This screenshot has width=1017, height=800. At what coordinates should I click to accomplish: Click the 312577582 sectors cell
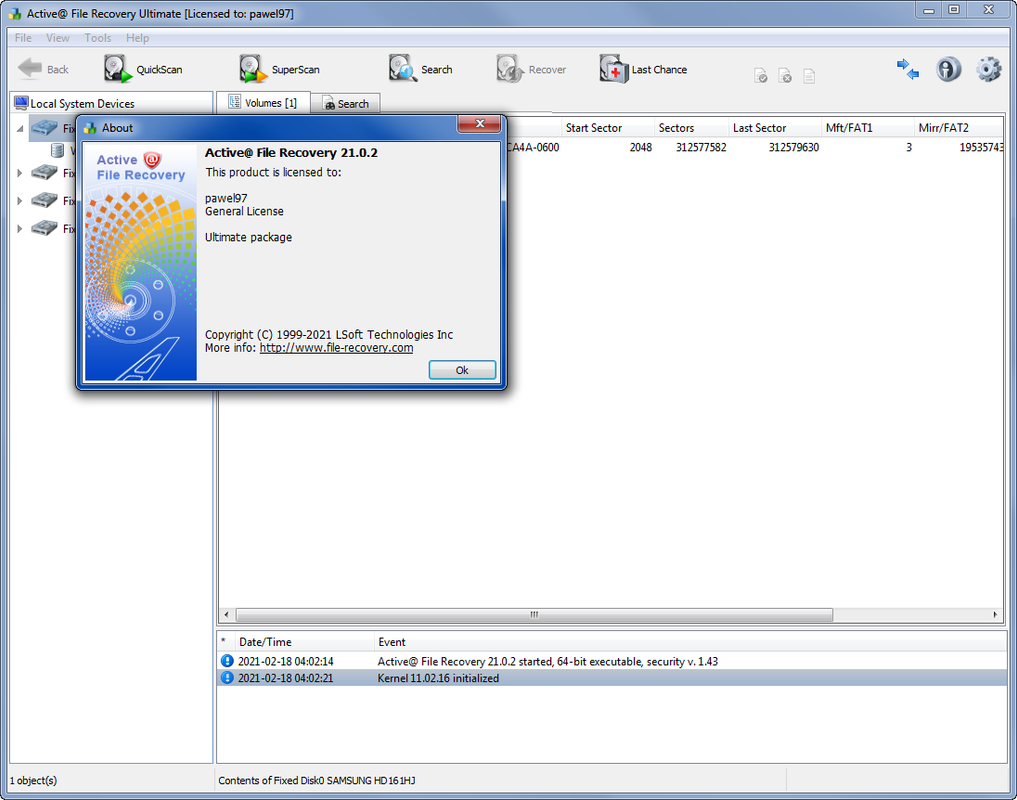click(700, 147)
